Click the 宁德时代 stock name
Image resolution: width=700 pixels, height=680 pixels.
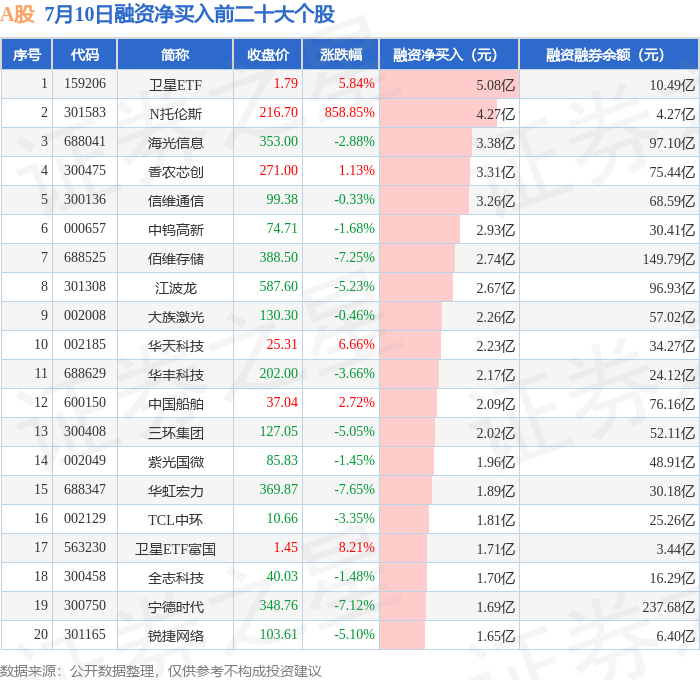click(175, 606)
